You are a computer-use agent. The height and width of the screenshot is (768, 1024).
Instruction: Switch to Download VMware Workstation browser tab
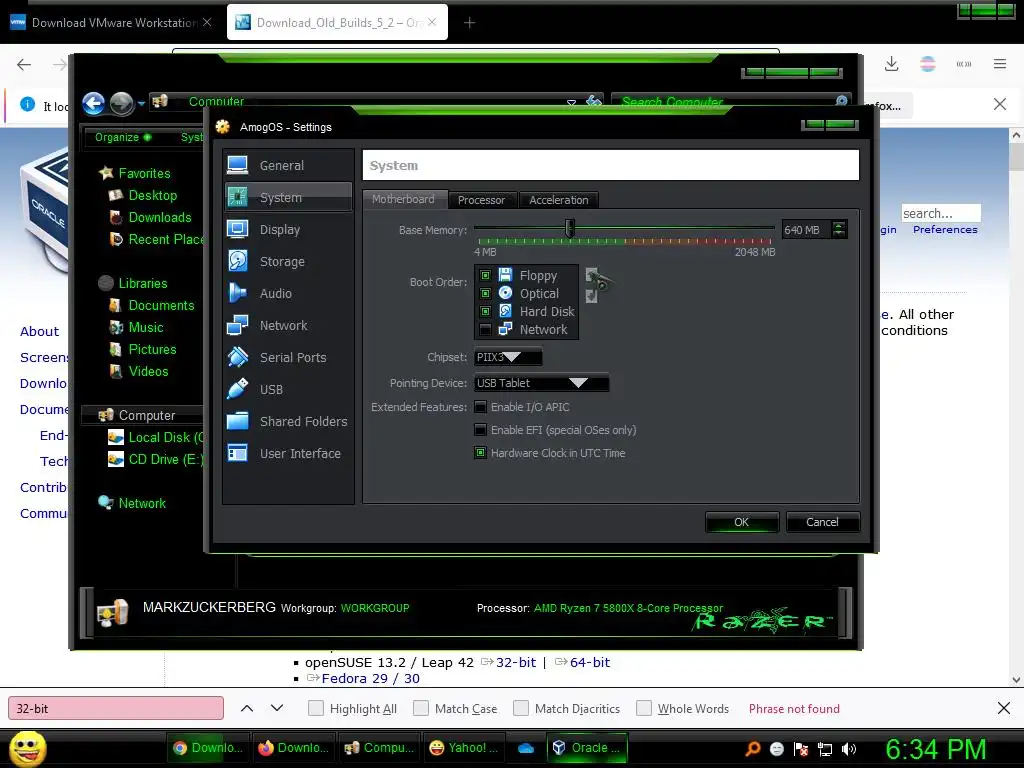111,22
